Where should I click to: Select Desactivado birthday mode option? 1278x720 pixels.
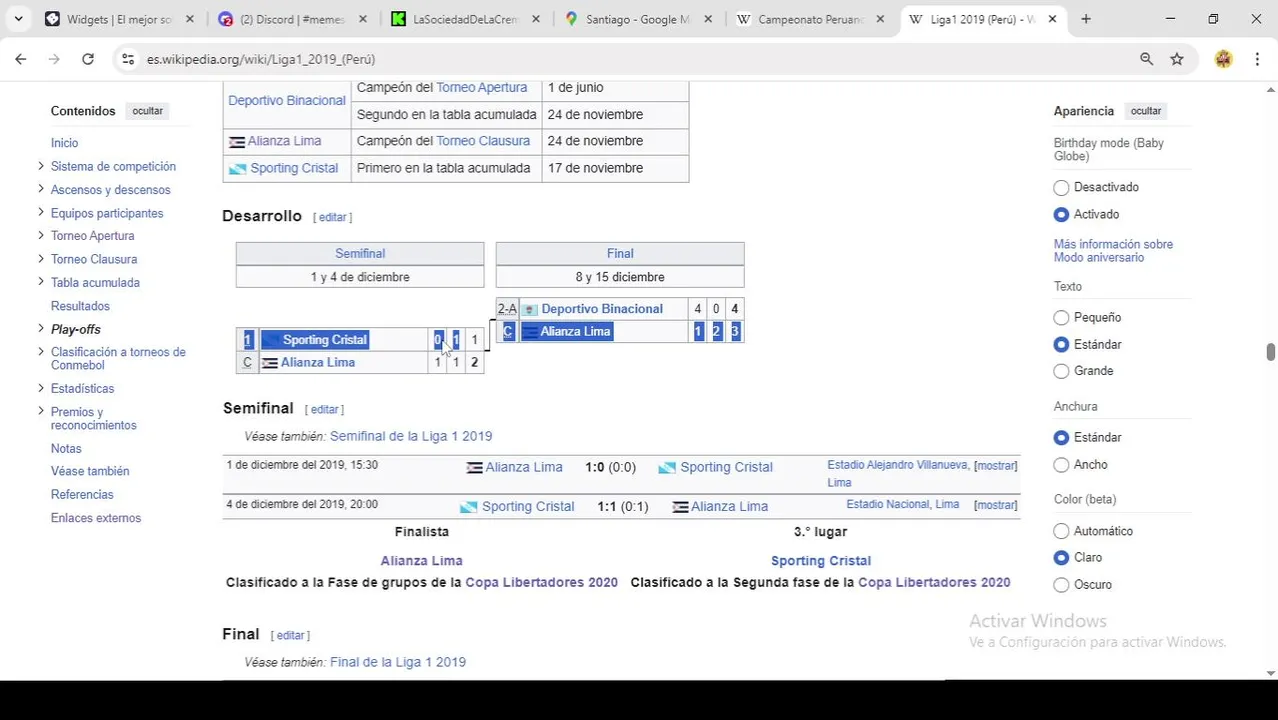pos(1061,188)
